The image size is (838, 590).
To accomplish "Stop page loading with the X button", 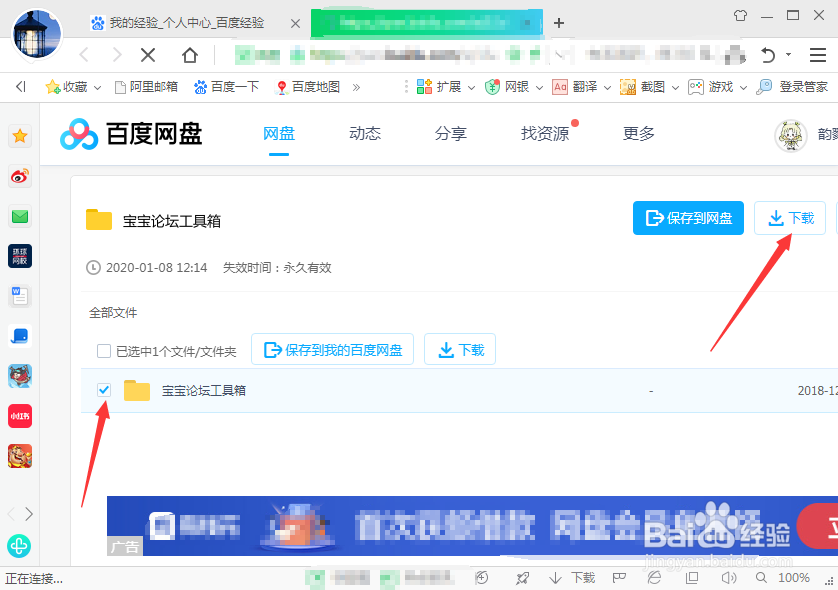I will pos(148,55).
